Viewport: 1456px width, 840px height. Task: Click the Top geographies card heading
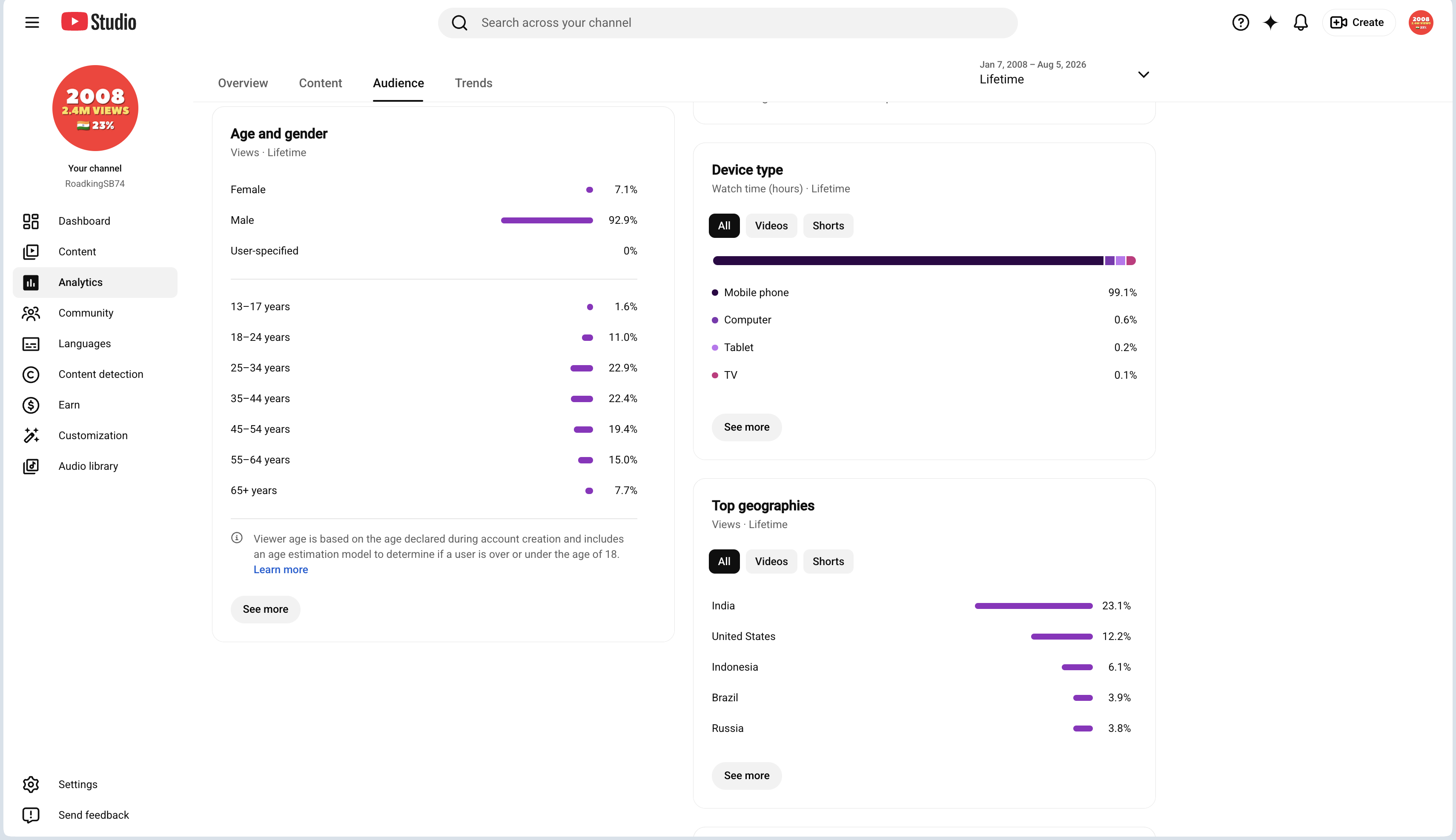(762, 506)
